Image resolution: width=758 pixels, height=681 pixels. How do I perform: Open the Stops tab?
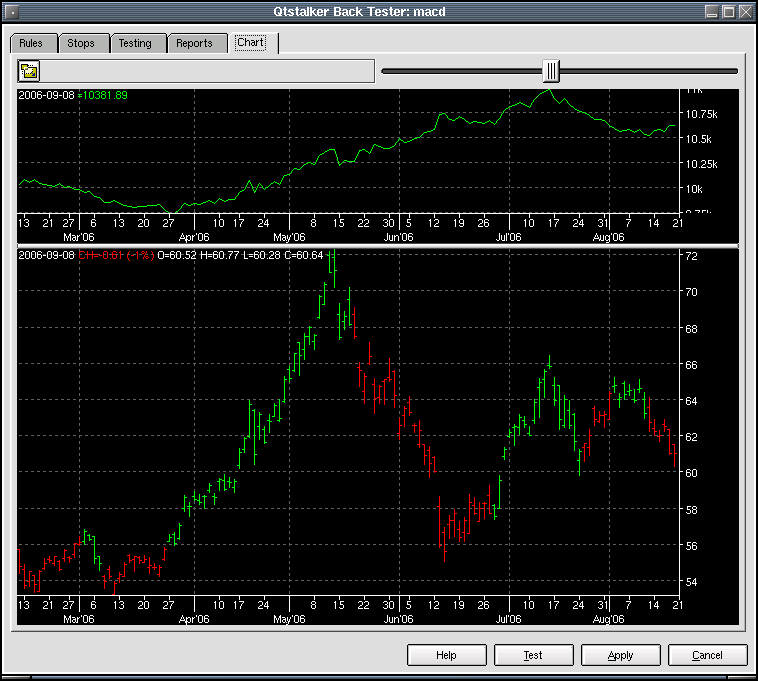click(81, 43)
